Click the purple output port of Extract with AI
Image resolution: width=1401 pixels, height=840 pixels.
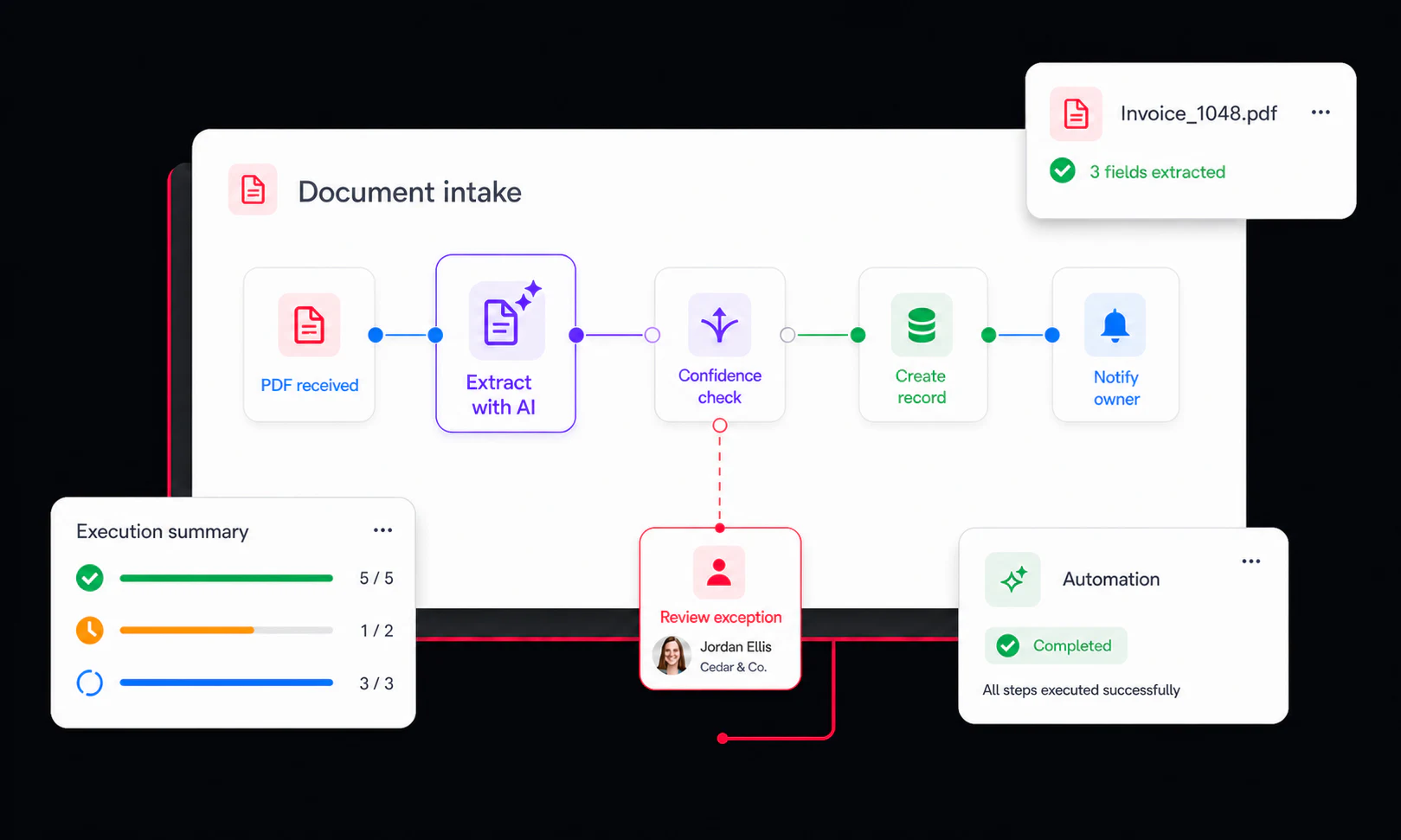(576, 335)
